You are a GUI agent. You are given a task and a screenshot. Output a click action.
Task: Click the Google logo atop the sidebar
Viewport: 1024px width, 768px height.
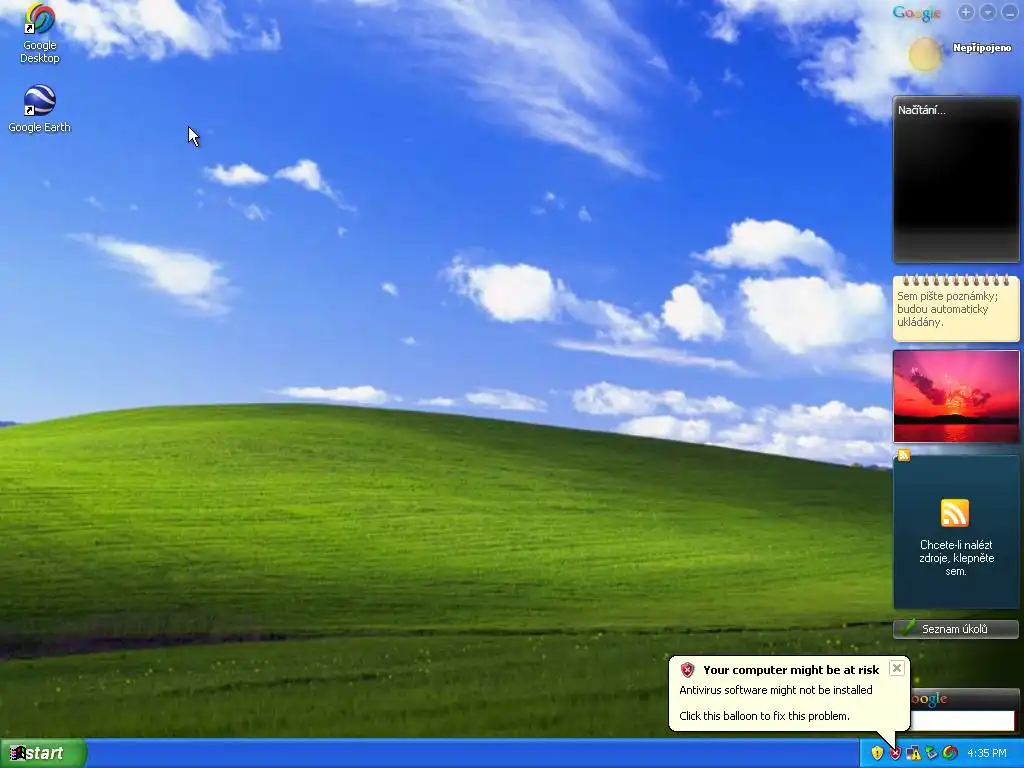[x=916, y=13]
